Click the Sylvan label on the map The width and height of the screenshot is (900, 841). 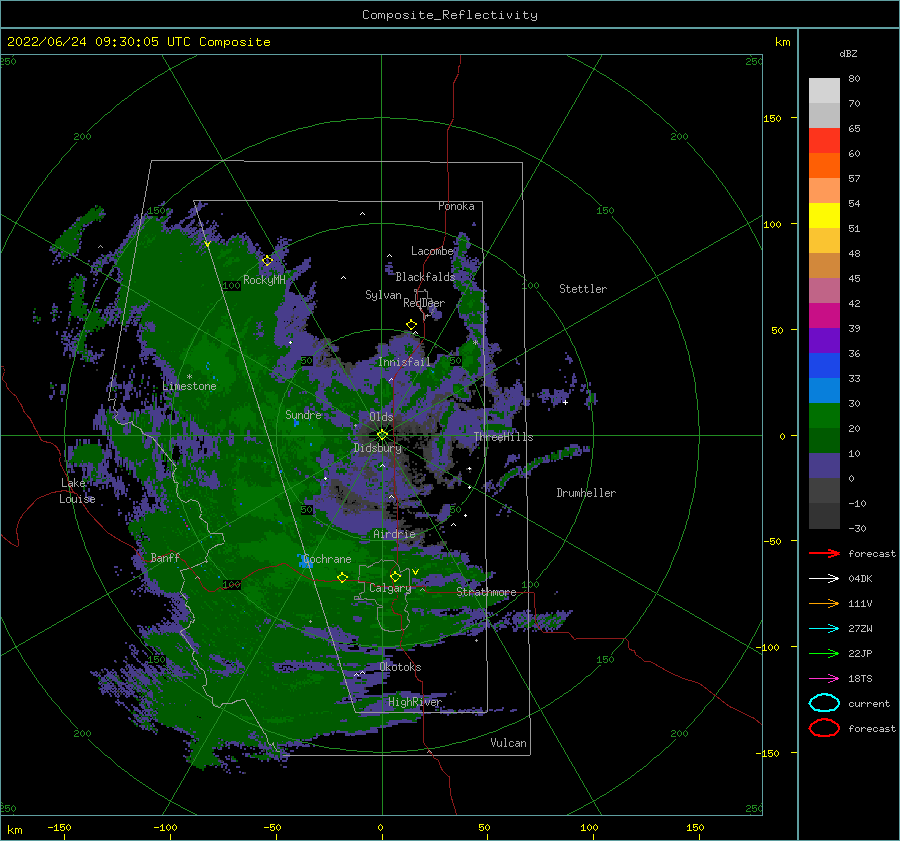click(x=383, y=295)
